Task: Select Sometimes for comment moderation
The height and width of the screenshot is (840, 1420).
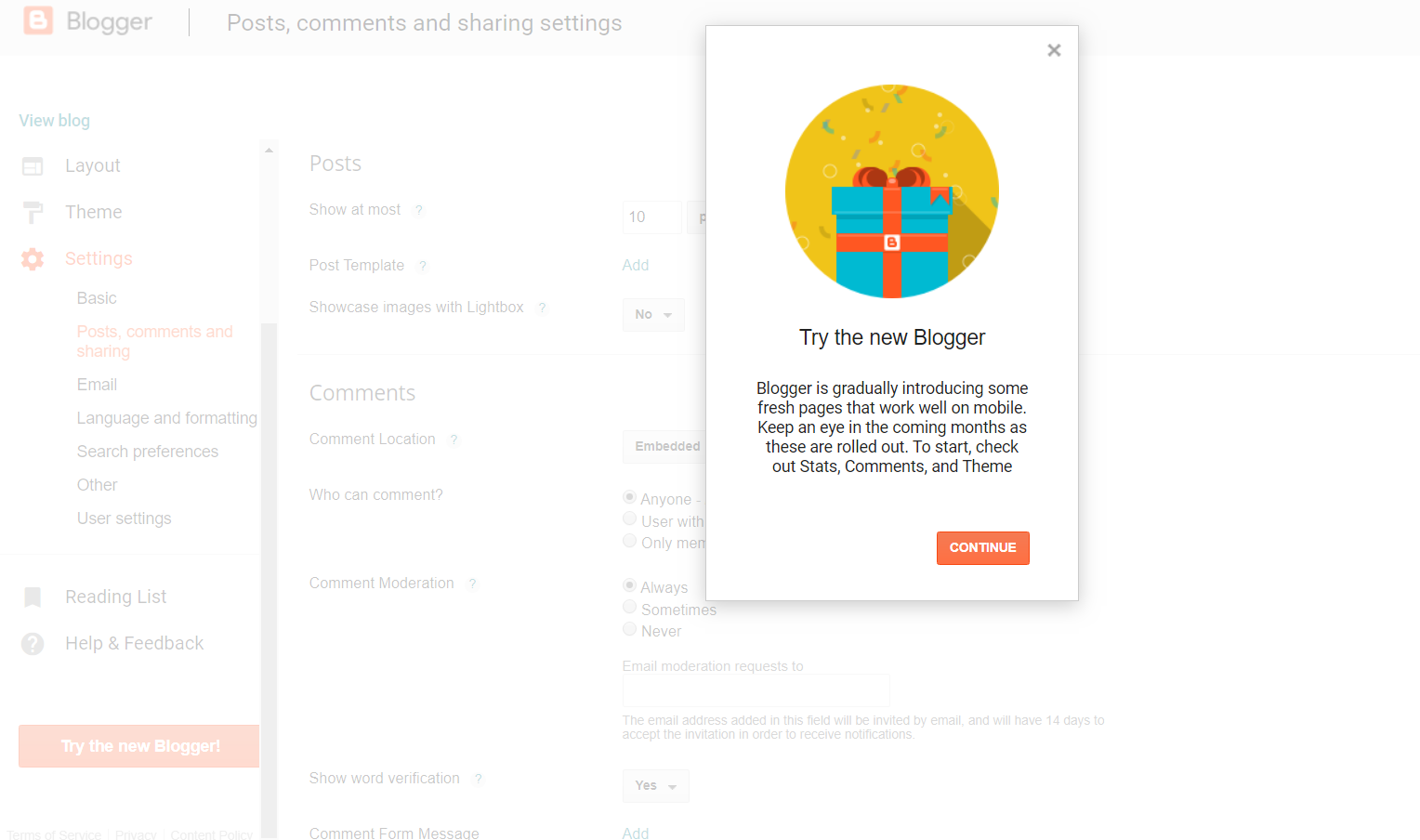Action: tap(629, 608)
